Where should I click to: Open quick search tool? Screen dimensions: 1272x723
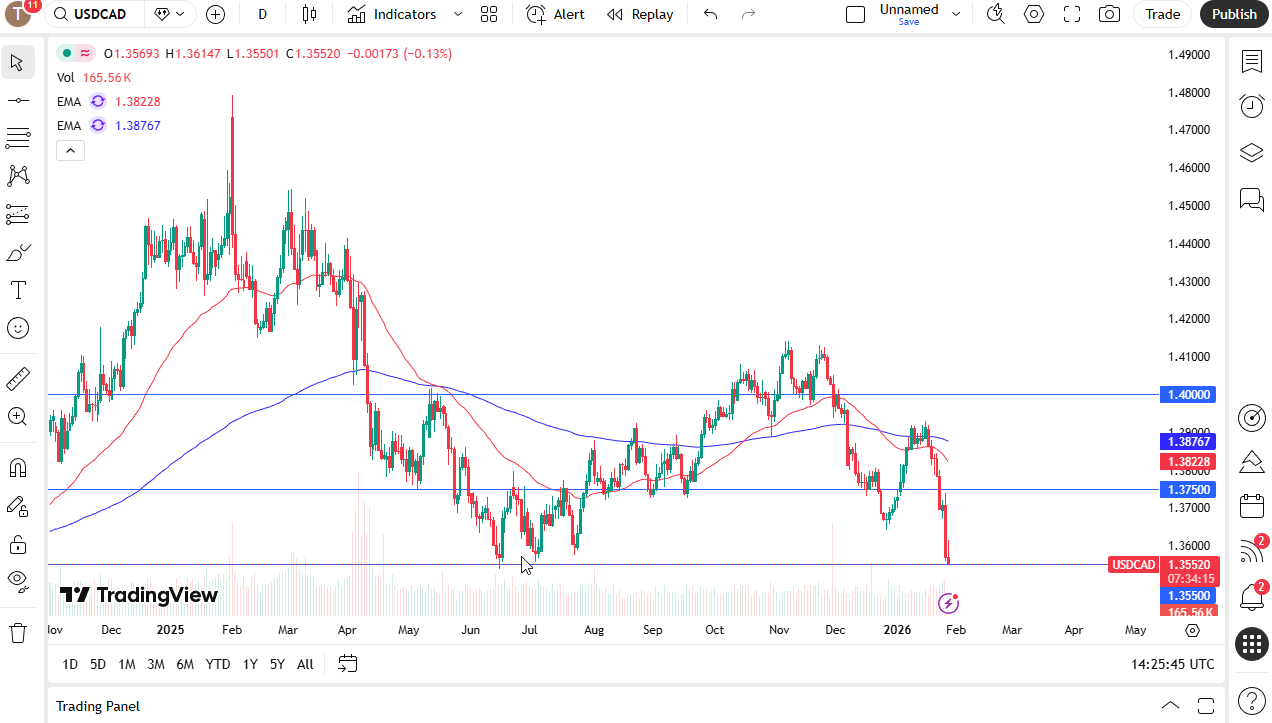pos(995,14)
